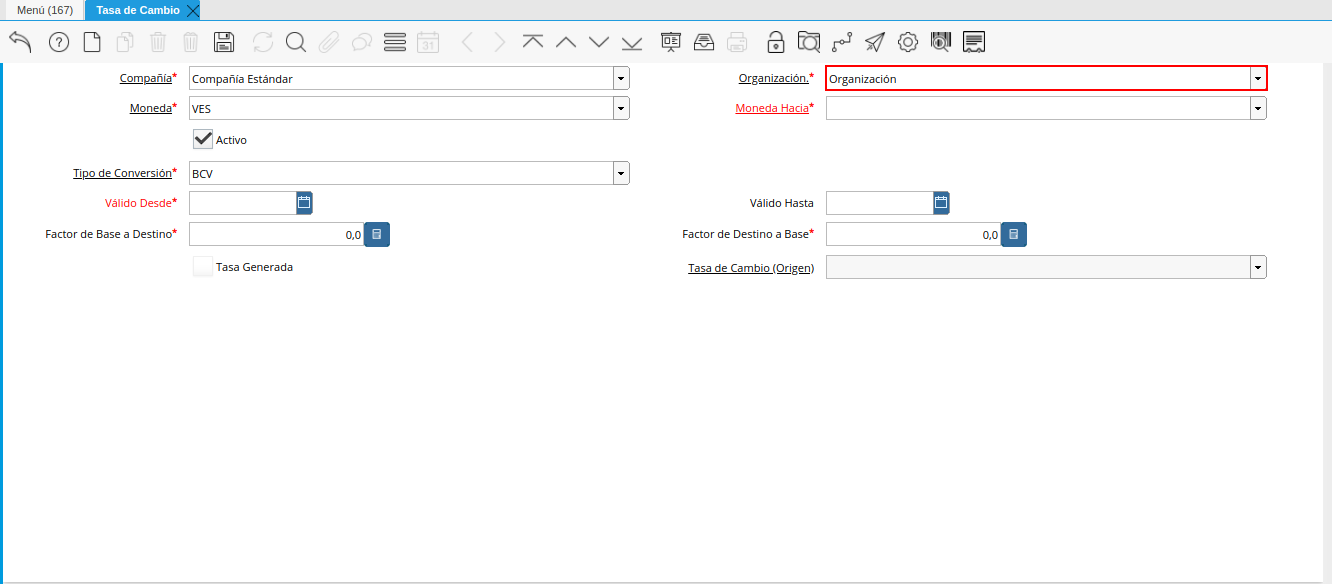Expand the Compañía dropdown arrow
This screenshot has height=584, width=1332.
[621, 78]
